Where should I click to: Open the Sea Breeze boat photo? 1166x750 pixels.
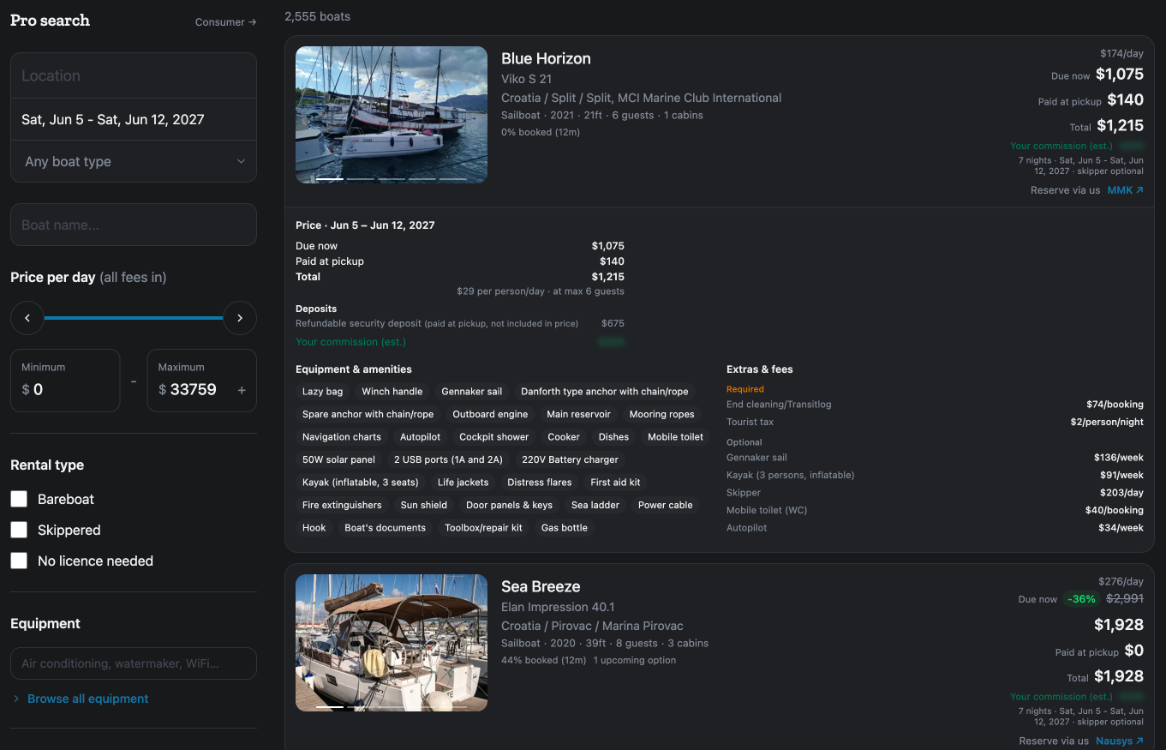tap(391, 642)
